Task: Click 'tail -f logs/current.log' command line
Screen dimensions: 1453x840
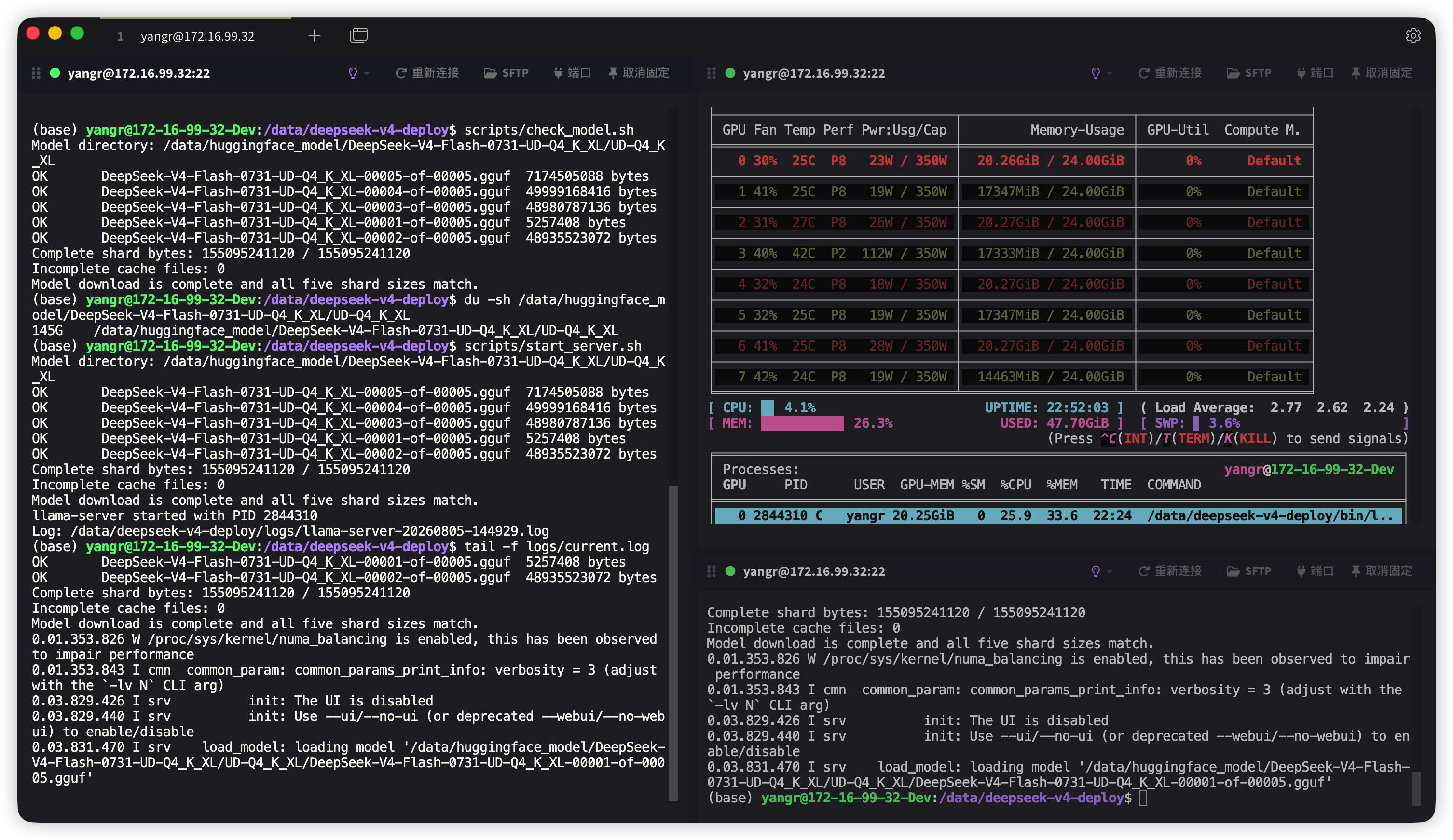Action: [x=340, y=546]
